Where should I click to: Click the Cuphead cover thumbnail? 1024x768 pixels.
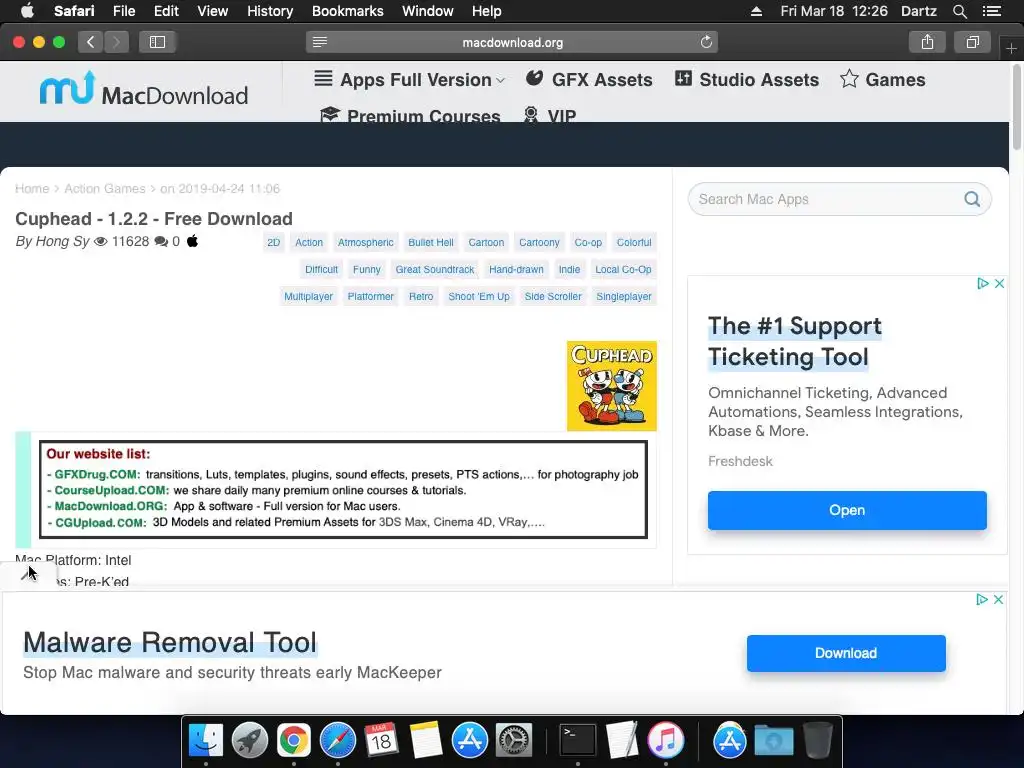click(611, 386)
